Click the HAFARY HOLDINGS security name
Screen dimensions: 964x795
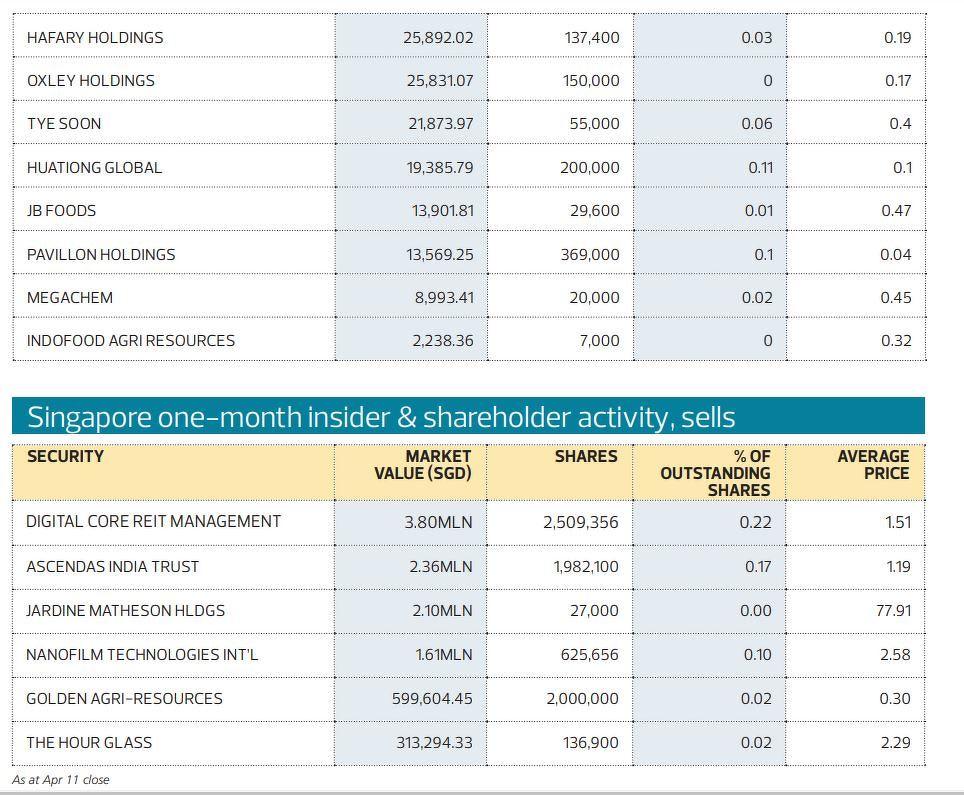click(x=95, y=38)
